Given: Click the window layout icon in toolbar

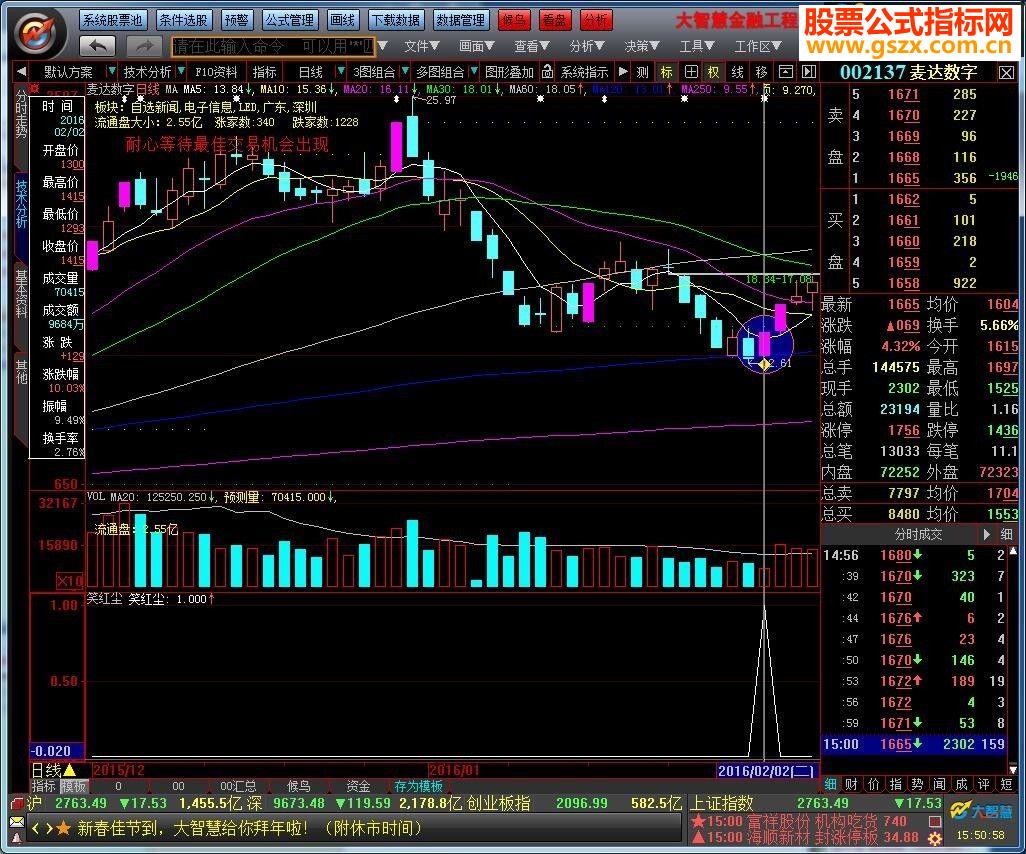Looking at the screenshot, I should pos(785,72).
